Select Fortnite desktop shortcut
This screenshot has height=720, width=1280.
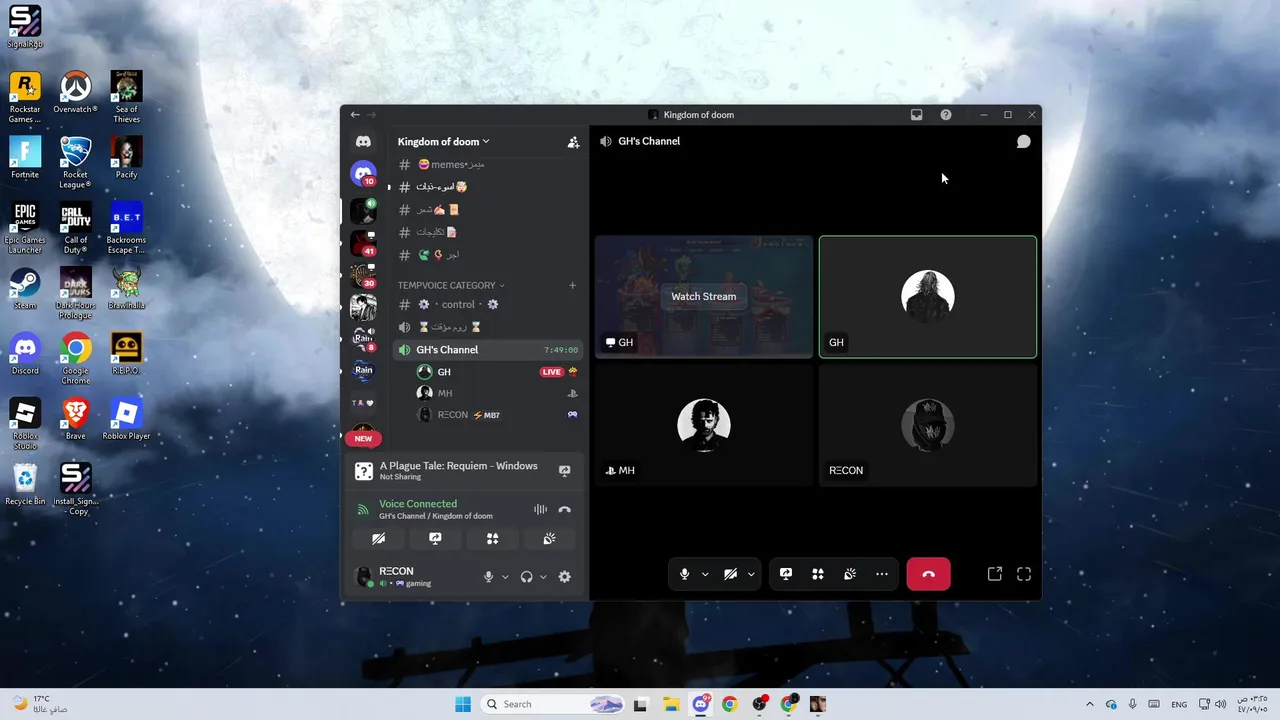[x=25, y=158]
